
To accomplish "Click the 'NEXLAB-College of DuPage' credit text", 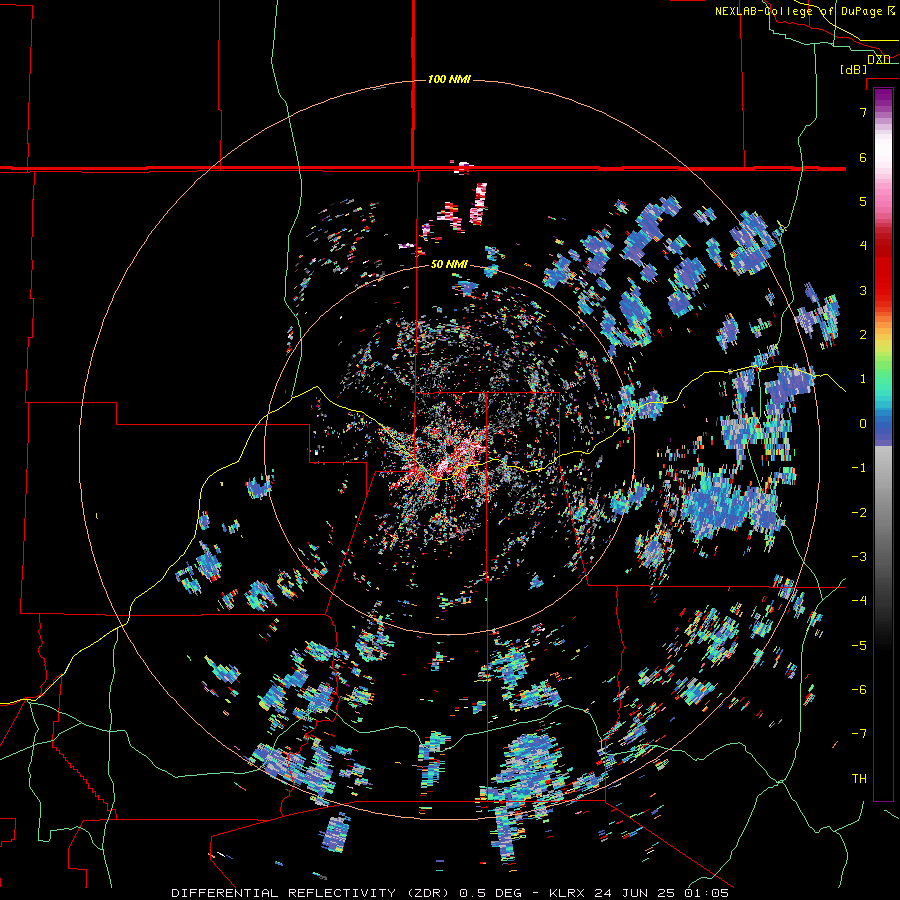I will click(x=800, y=11).
